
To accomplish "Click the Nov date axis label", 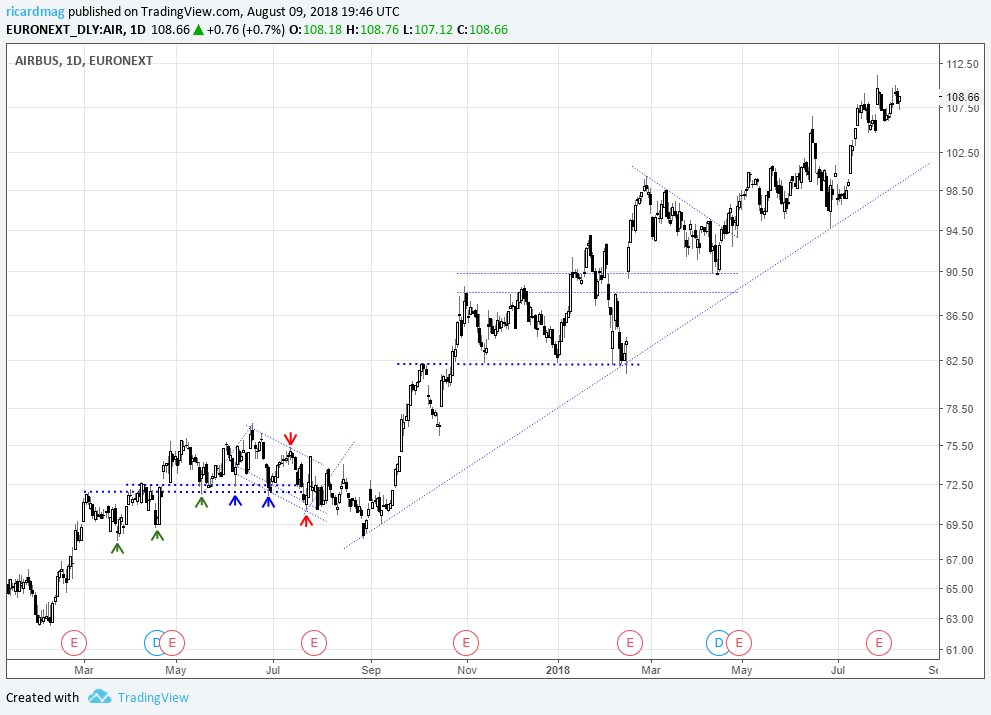I will pyautogui.click(x=466, y=669).
